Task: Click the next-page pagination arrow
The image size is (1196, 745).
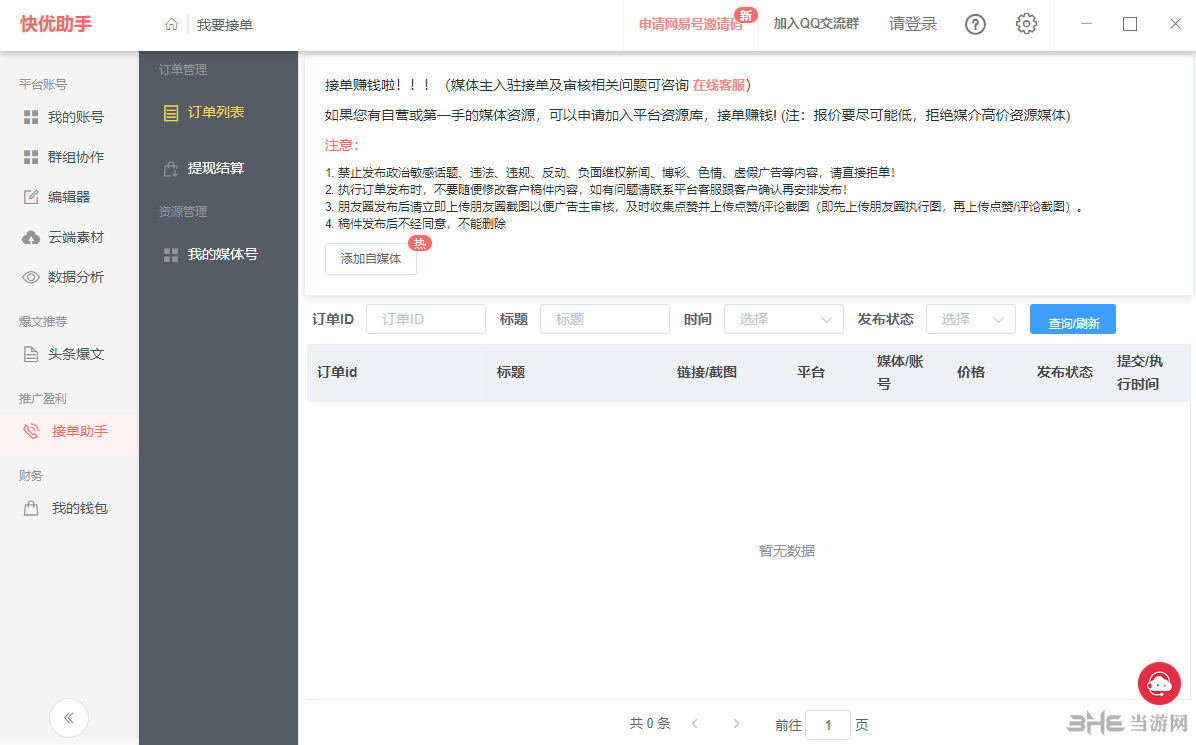Action: click(x=737, y=723)
